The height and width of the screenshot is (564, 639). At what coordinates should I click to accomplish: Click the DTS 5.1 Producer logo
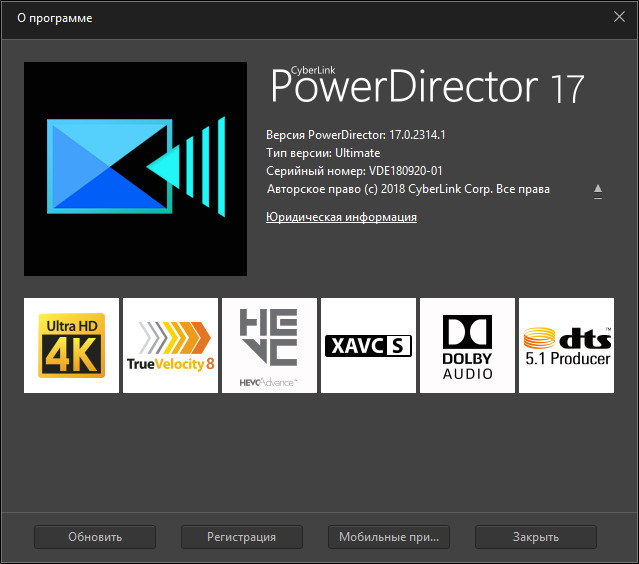566,345
